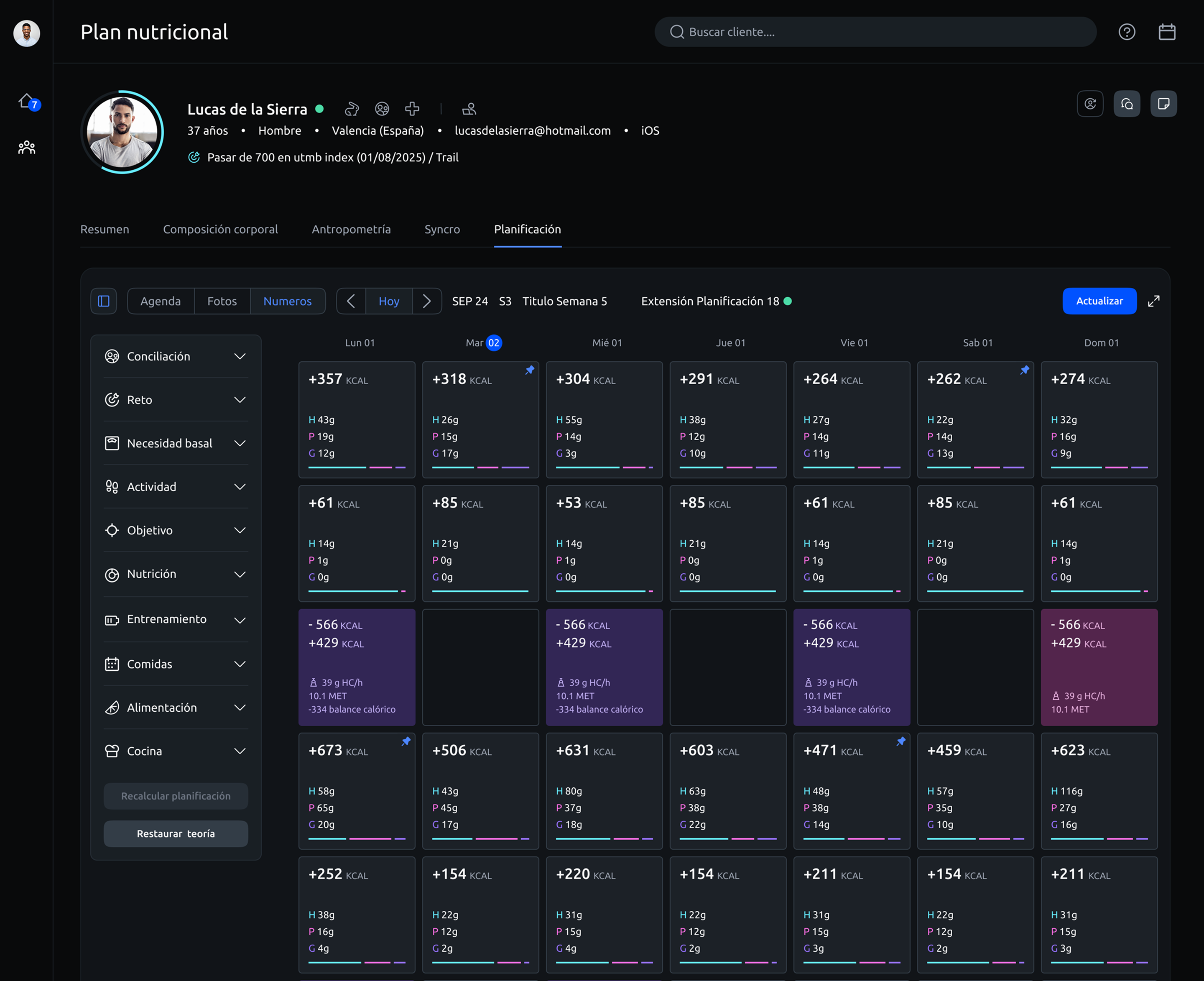
Task: Expand the Objetivo section chevron
Action: point(240,530)
